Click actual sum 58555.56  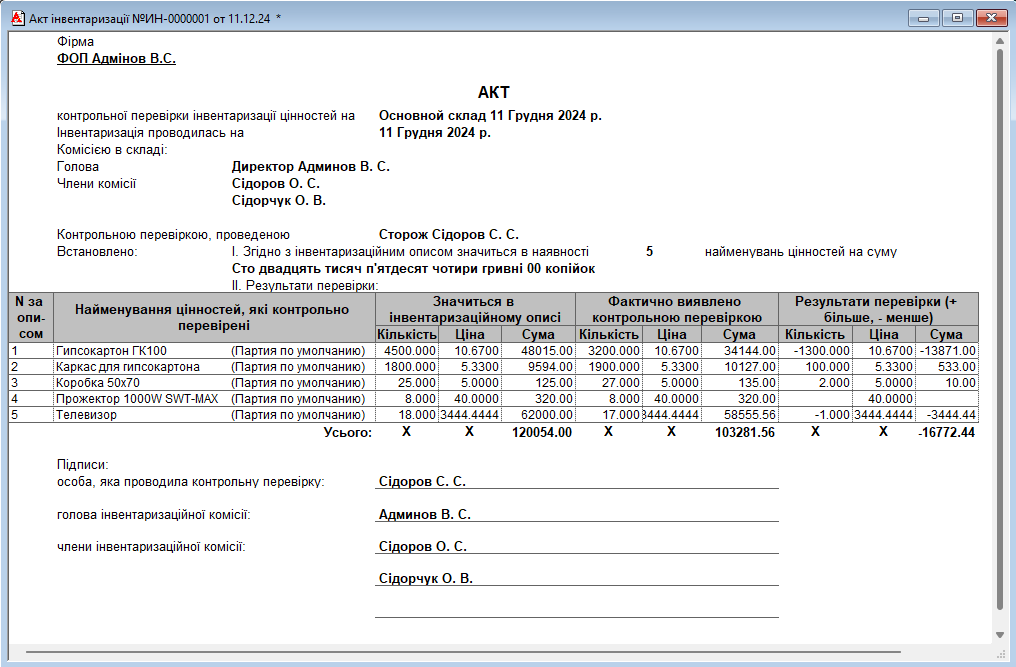pos(739,415)
